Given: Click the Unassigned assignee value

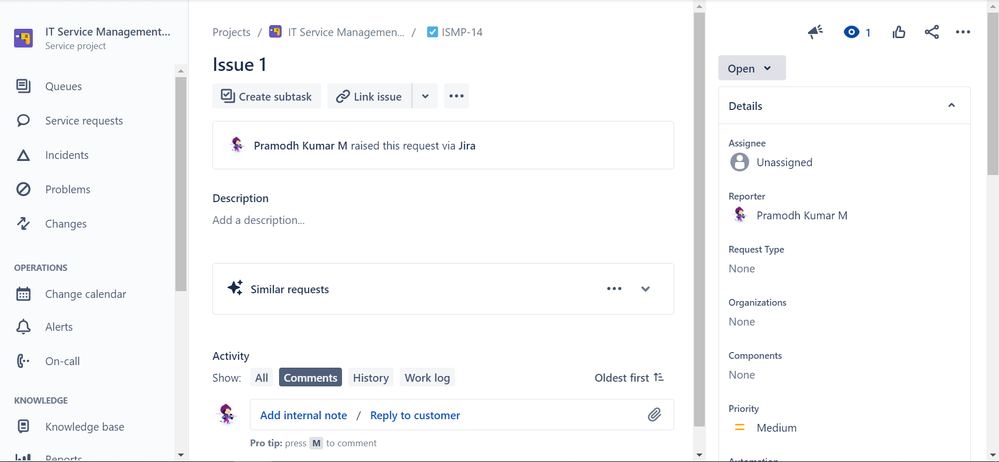Looking at the screenshot, I should coord(784,162).
